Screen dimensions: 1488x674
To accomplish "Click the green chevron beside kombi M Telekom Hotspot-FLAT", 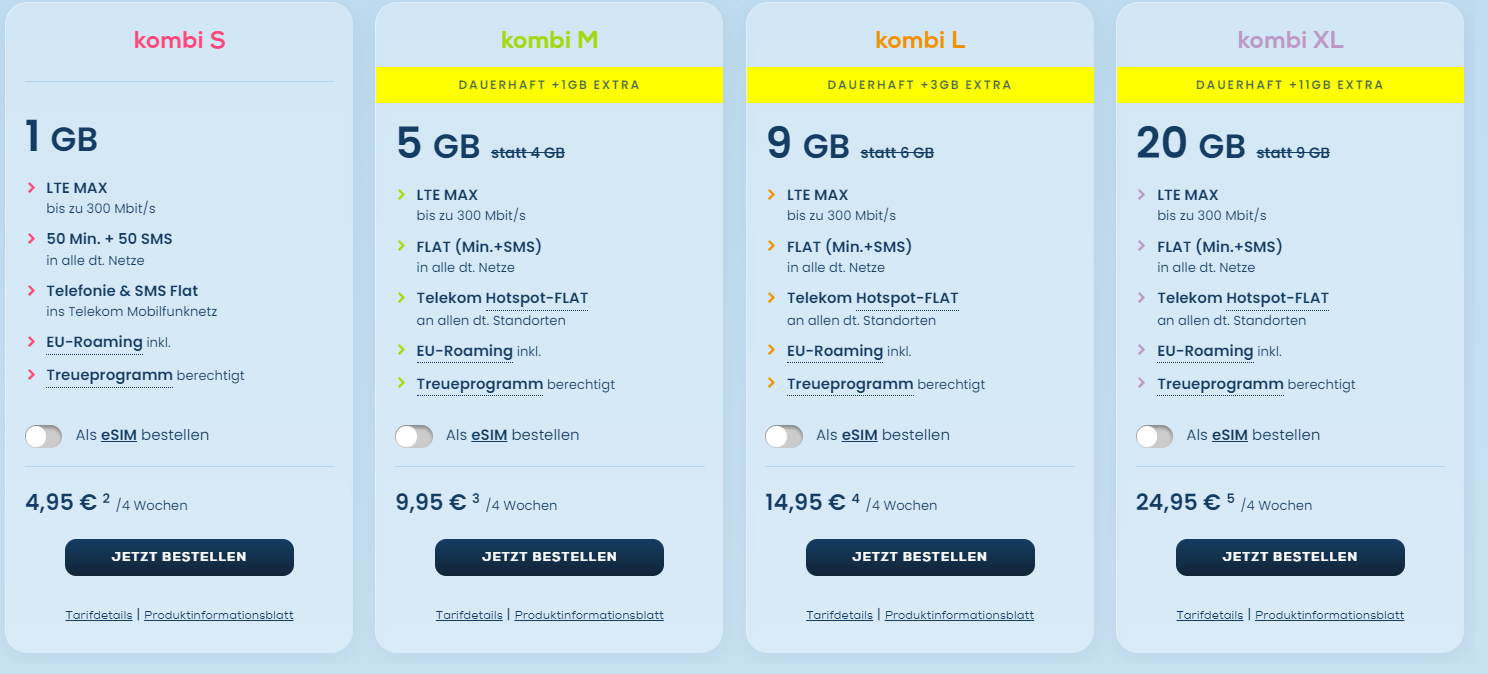I will click(402, 298).
